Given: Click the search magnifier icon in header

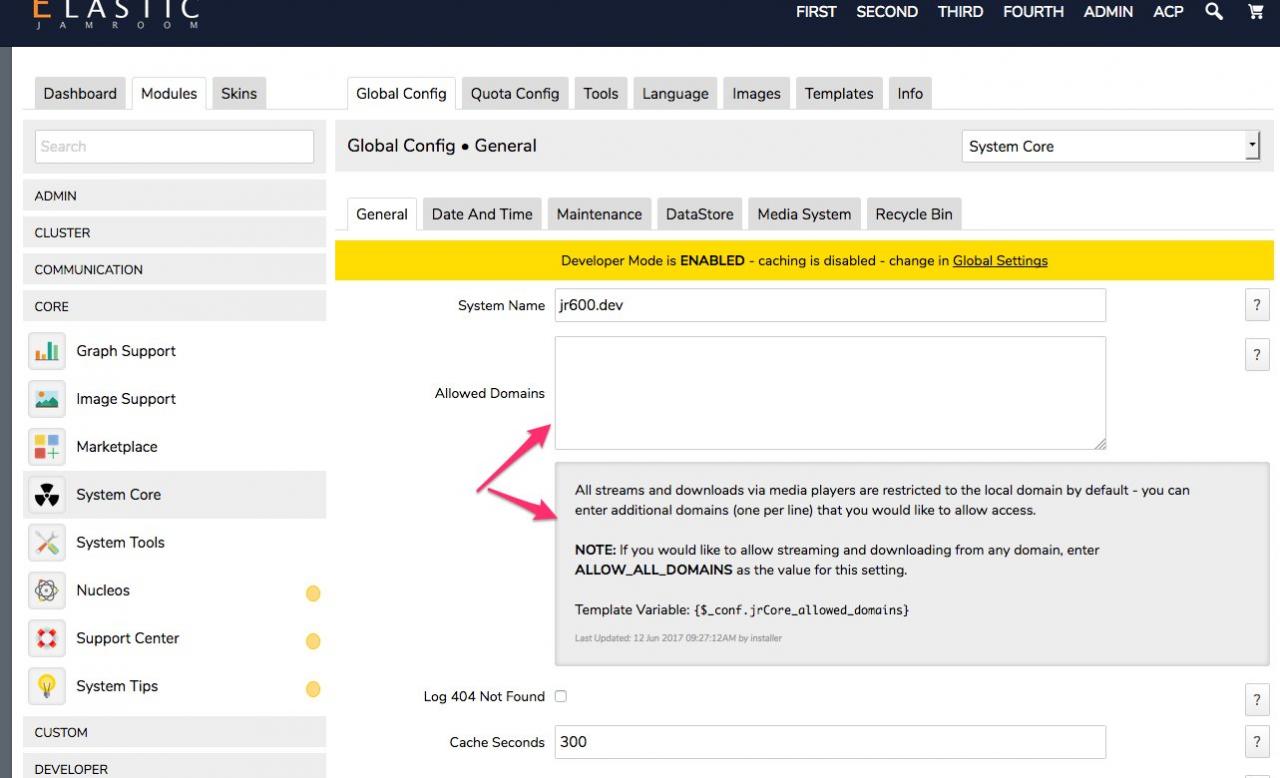Looking at the screenshot, I should coord(1214,12).
